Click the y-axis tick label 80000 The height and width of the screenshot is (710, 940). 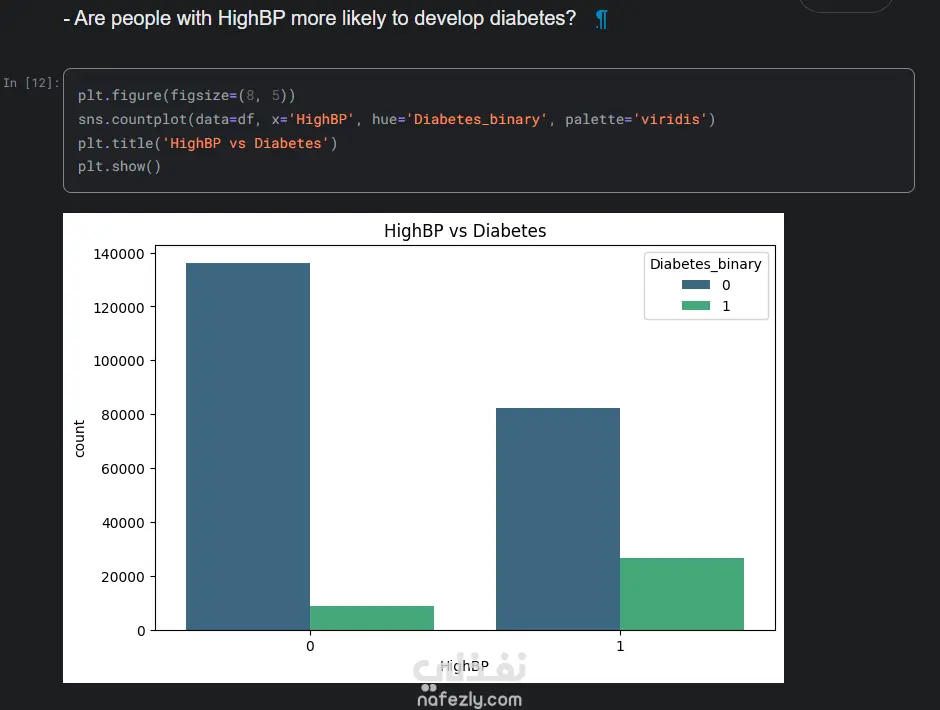click(123, 415)
